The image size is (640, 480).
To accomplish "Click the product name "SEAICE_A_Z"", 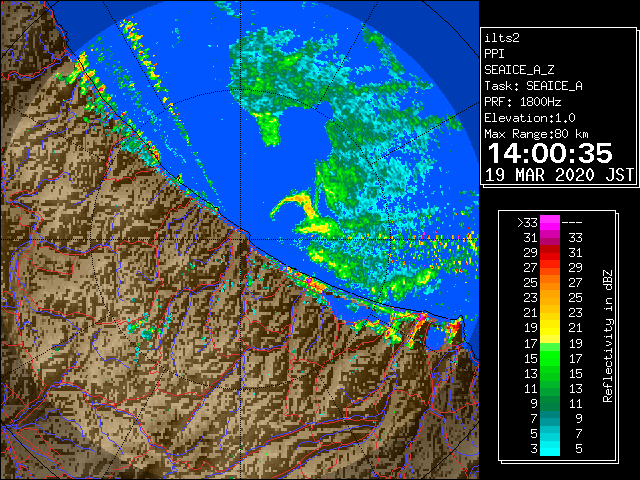I will point(519,70).
